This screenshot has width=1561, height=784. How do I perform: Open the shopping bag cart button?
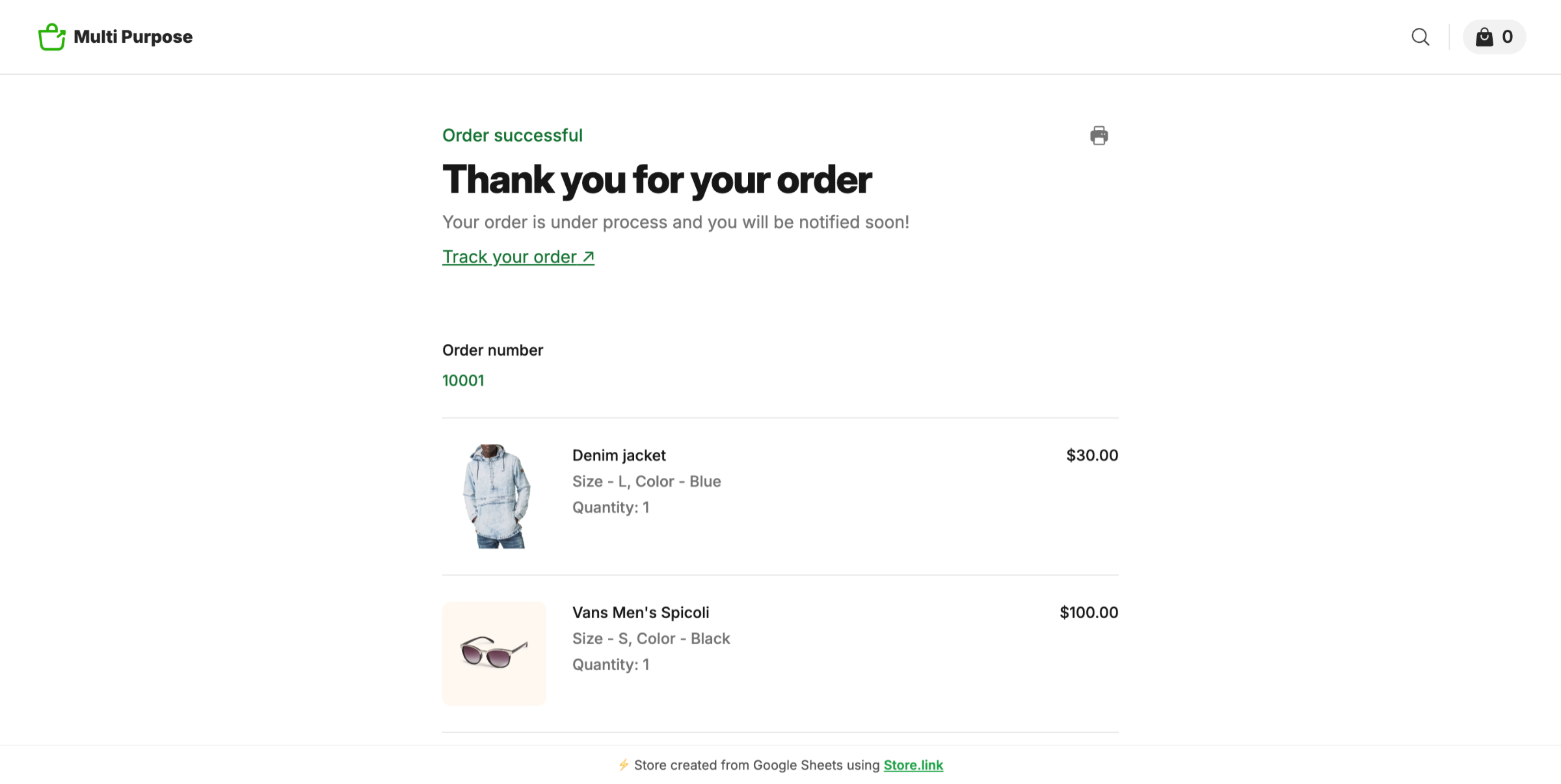[x=1494, y=37]
